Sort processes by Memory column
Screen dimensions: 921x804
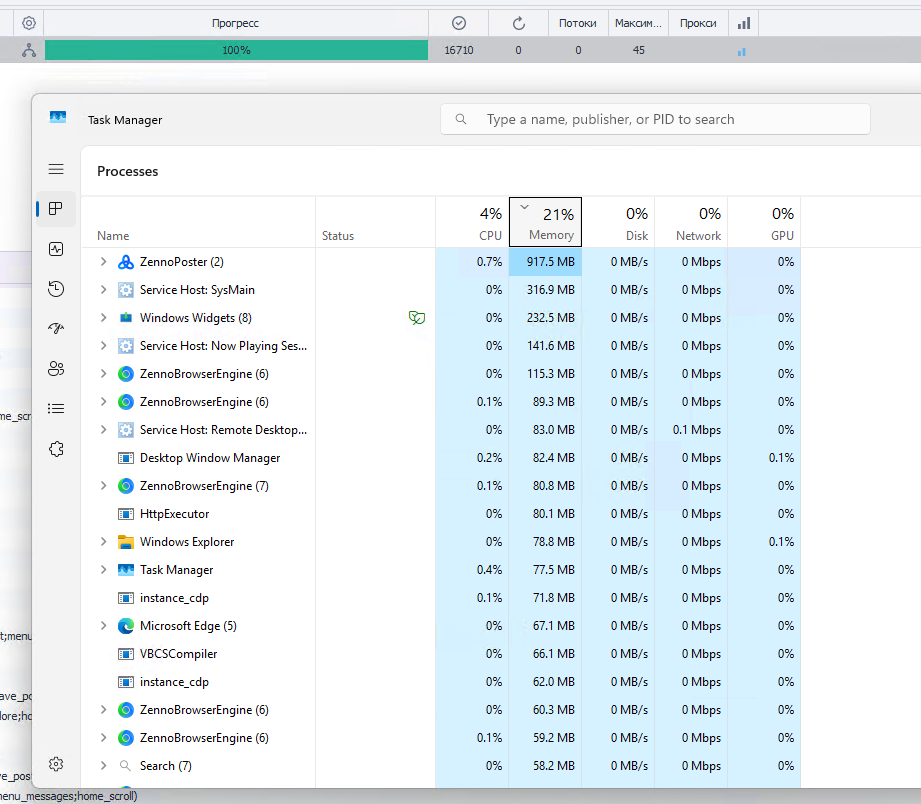pos(545,222)
